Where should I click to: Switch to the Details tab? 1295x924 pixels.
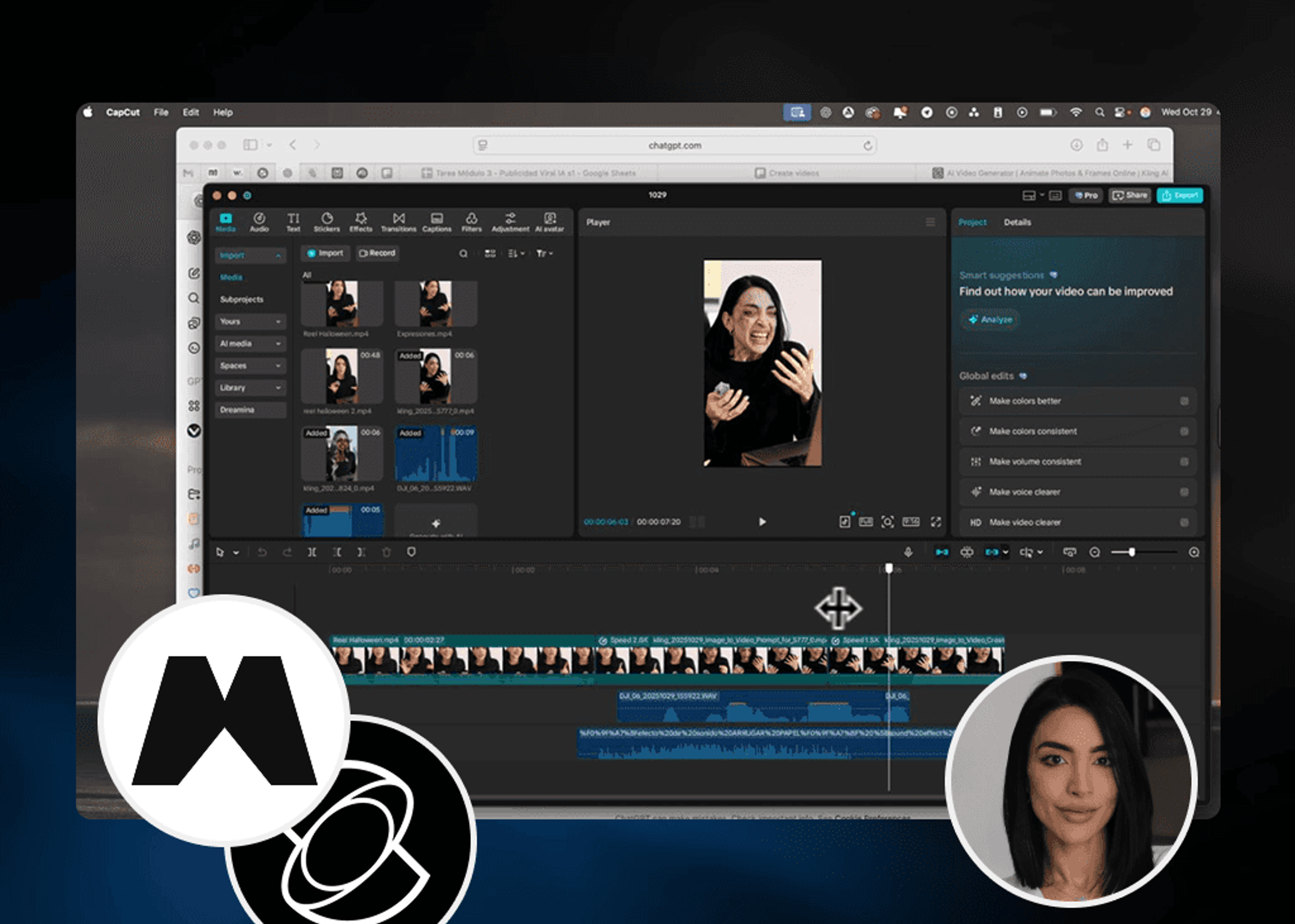[x=1017, y=222]
